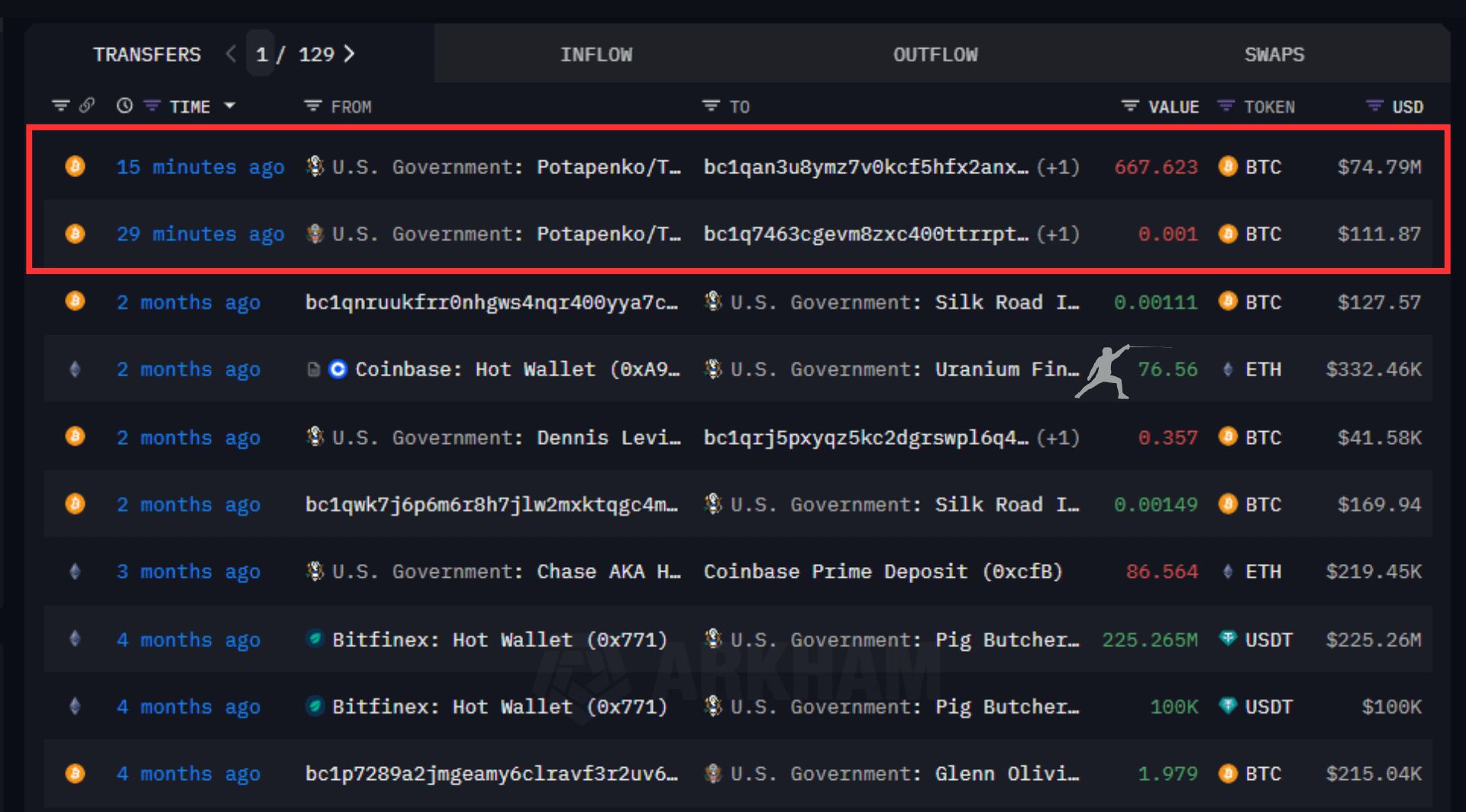Open the filter icon next to VALUE
This screenshot has height=812, width=1466.
tap(1130, 106)
